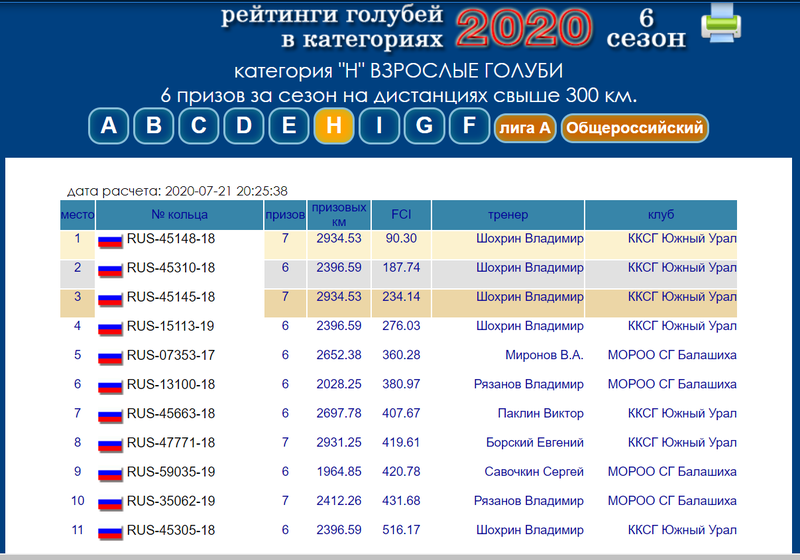Open ring number RUS-45310-18
This screenshot has width=800, height=560.
[x=171, y=268]
